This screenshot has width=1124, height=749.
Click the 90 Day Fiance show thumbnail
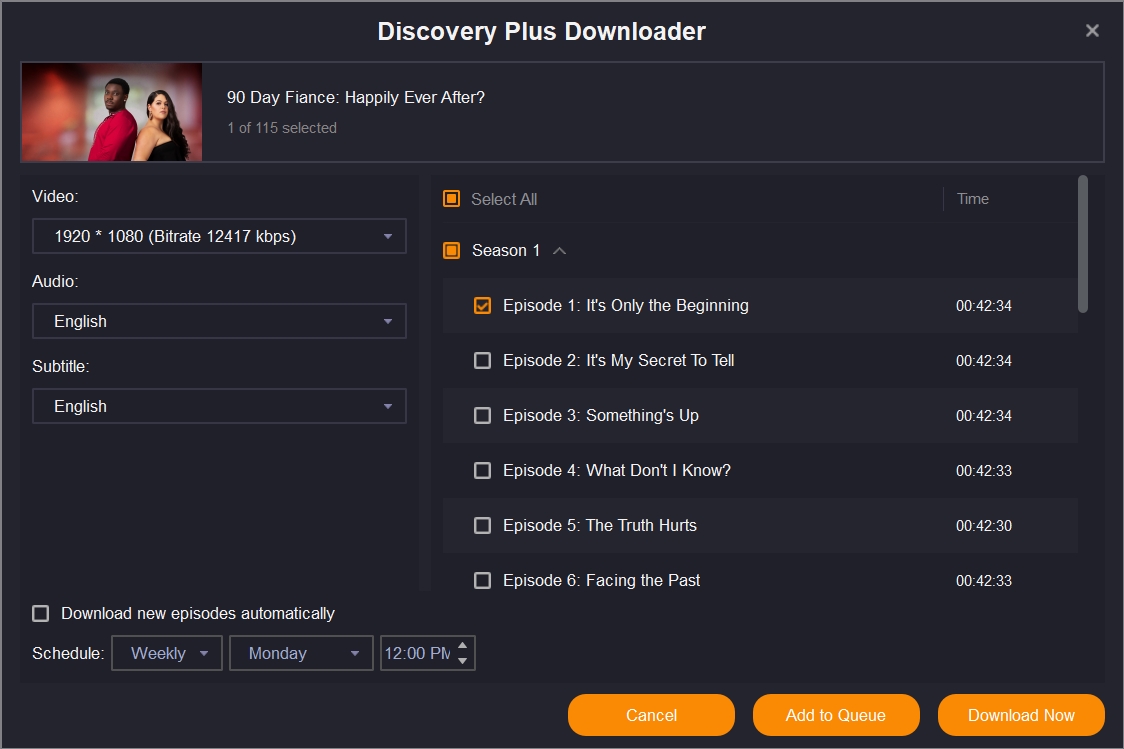112,112
